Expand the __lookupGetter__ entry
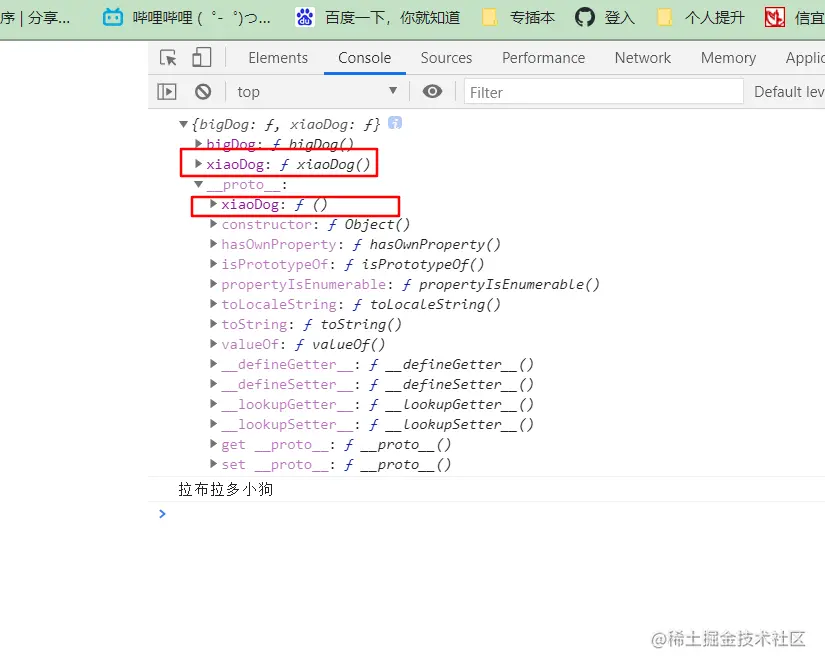The image size is (825, 668). click(x=213, y=403)
